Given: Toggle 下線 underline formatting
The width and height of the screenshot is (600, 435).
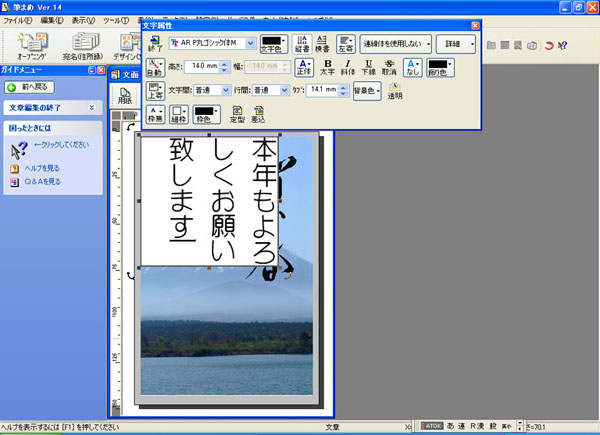Looking at the screenshot, I should pos(367,67).
